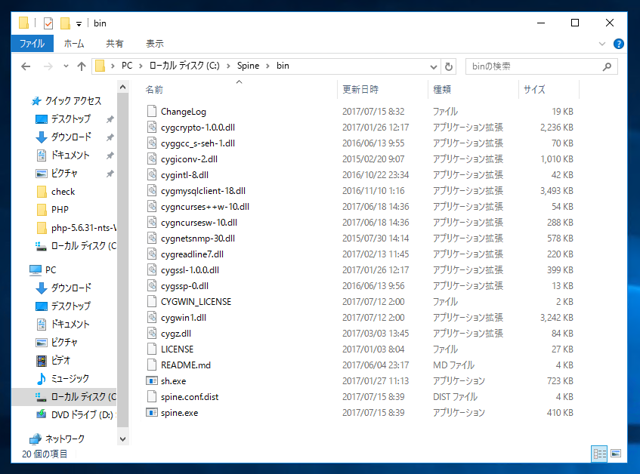Select cygz.dll file name
Viewport: 640px width, 474px height.
(x=176, y=334)
